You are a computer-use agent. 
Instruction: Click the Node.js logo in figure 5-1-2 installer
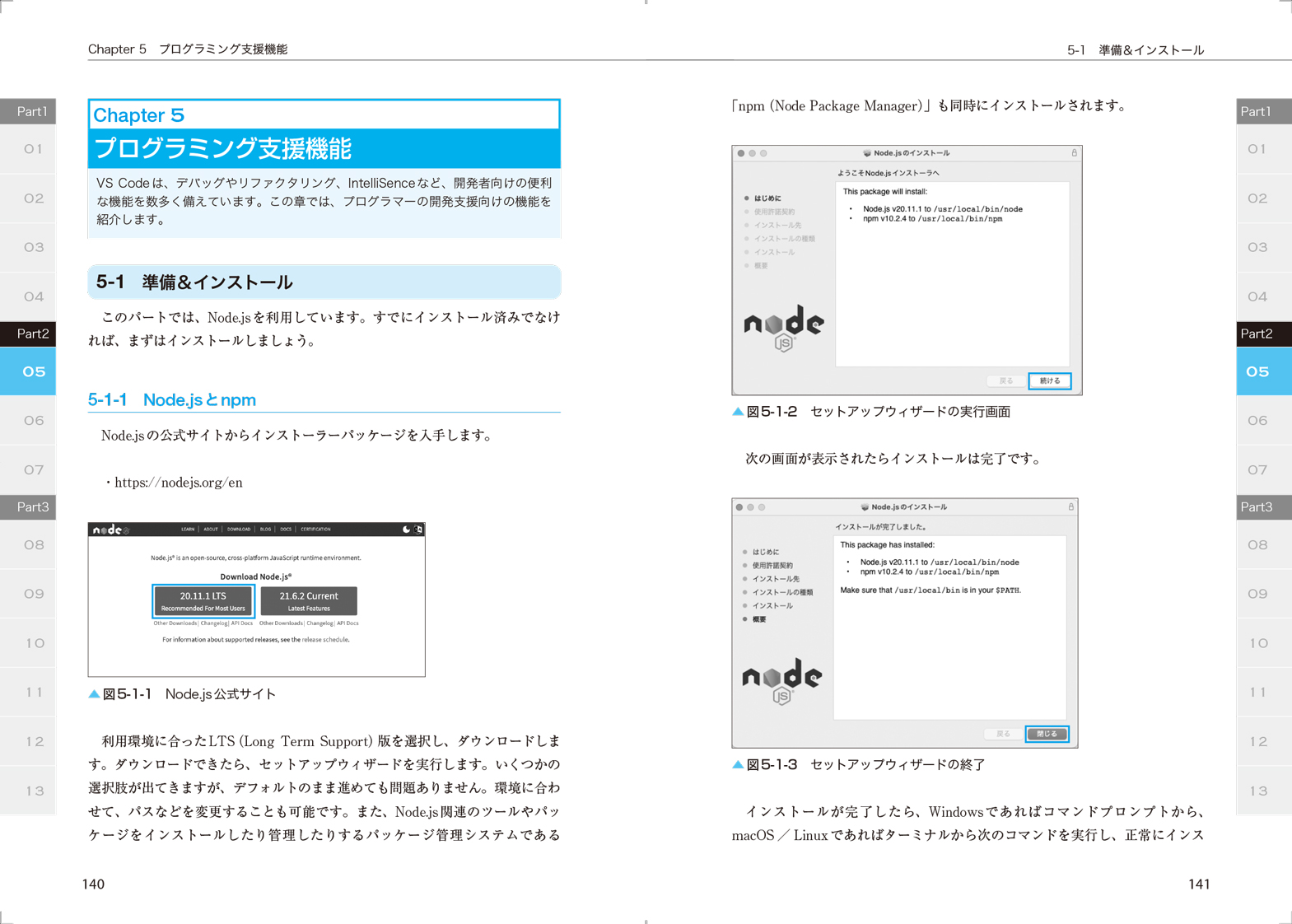pyautogui.click(x=783, y=327)
